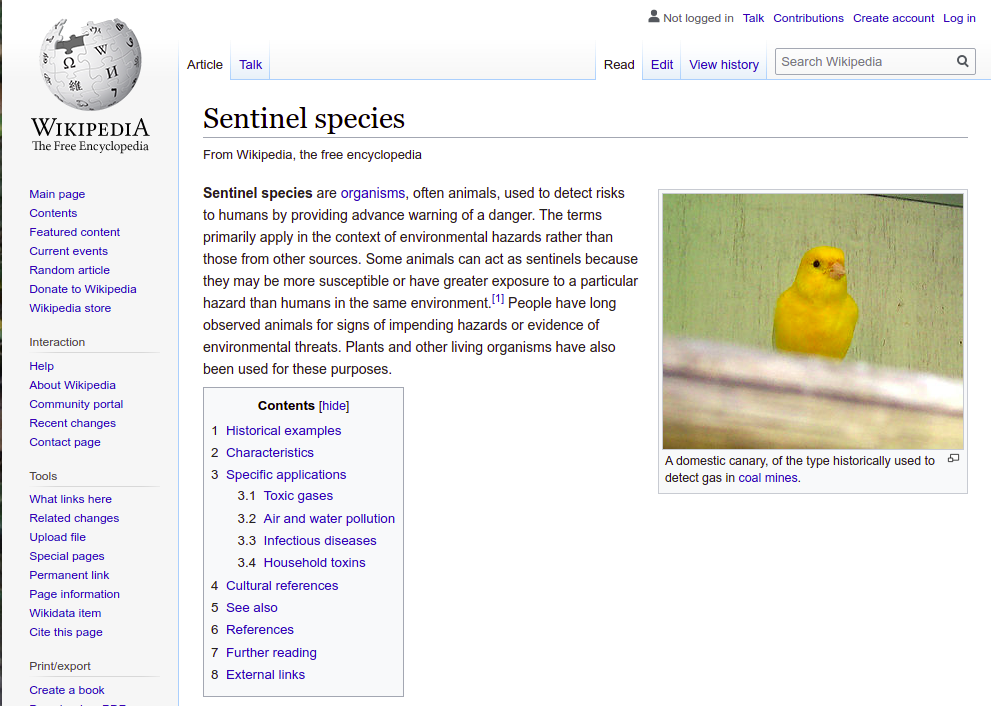Open the canary photo thumbnail
The height and width of the screenshot is (706, 991).
[x=813, y=321]
